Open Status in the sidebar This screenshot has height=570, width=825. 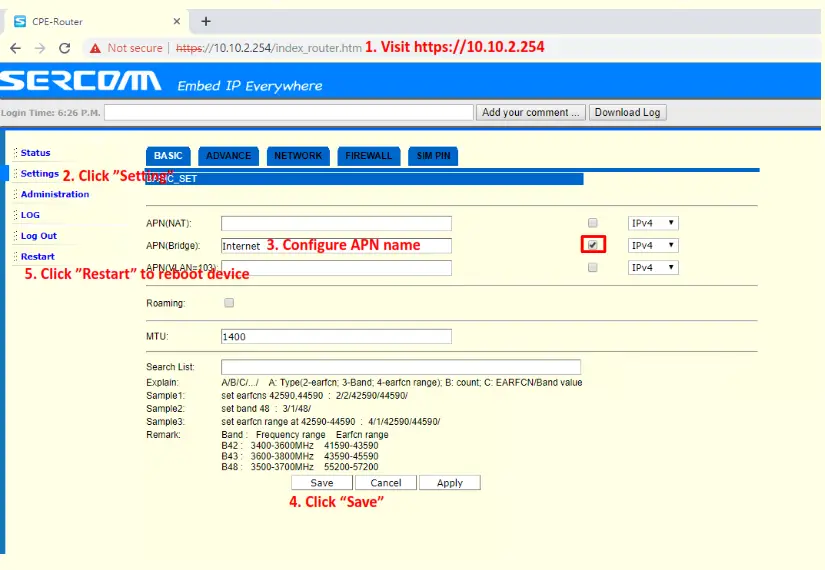[35, 153]
